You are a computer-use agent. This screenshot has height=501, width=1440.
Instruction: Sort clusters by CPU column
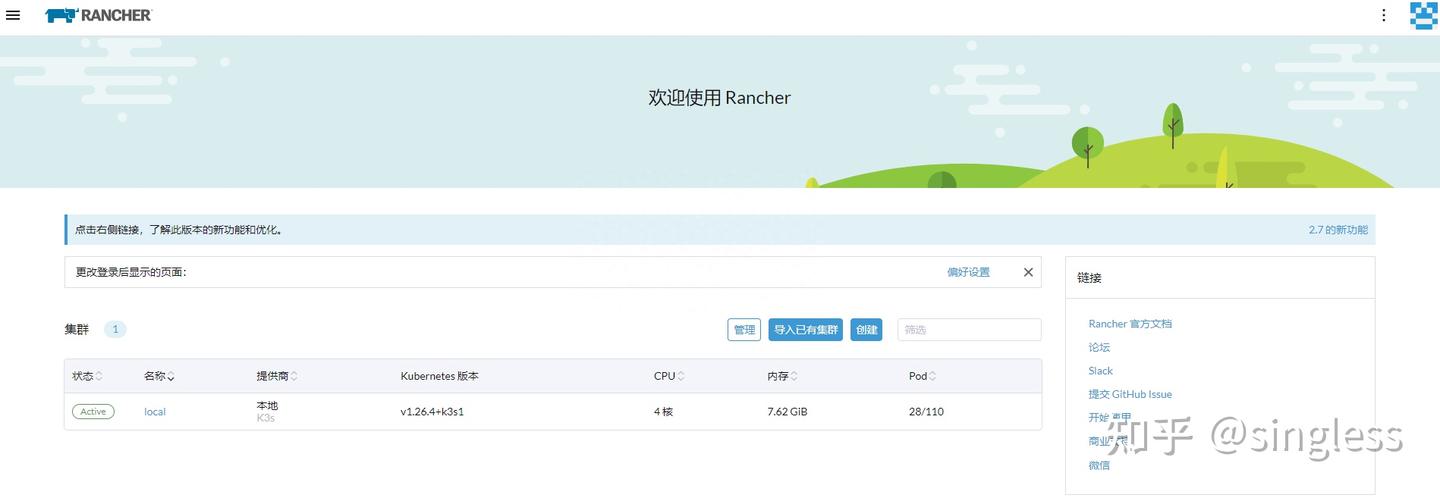[669, 377]
